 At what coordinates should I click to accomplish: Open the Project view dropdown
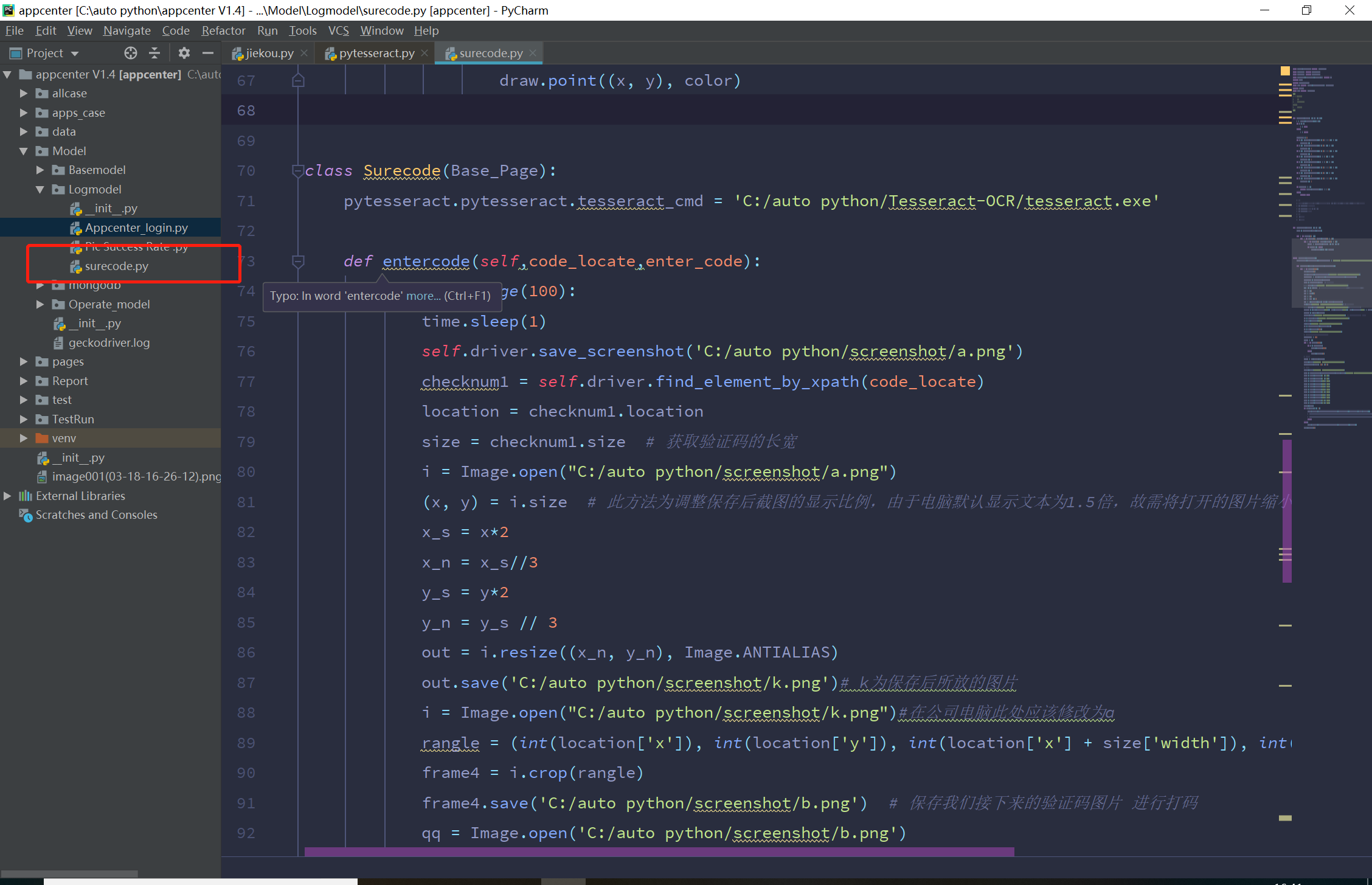click(x=75, y=54)
